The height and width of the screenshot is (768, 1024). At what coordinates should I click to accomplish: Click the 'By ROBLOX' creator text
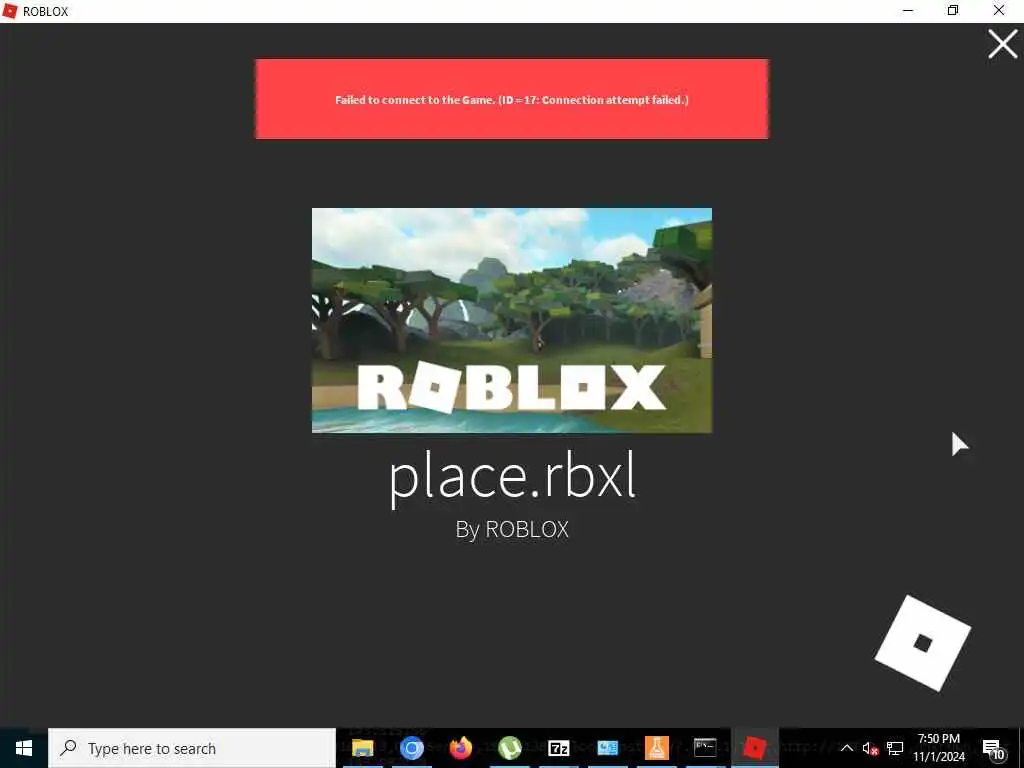coord(512,529)
